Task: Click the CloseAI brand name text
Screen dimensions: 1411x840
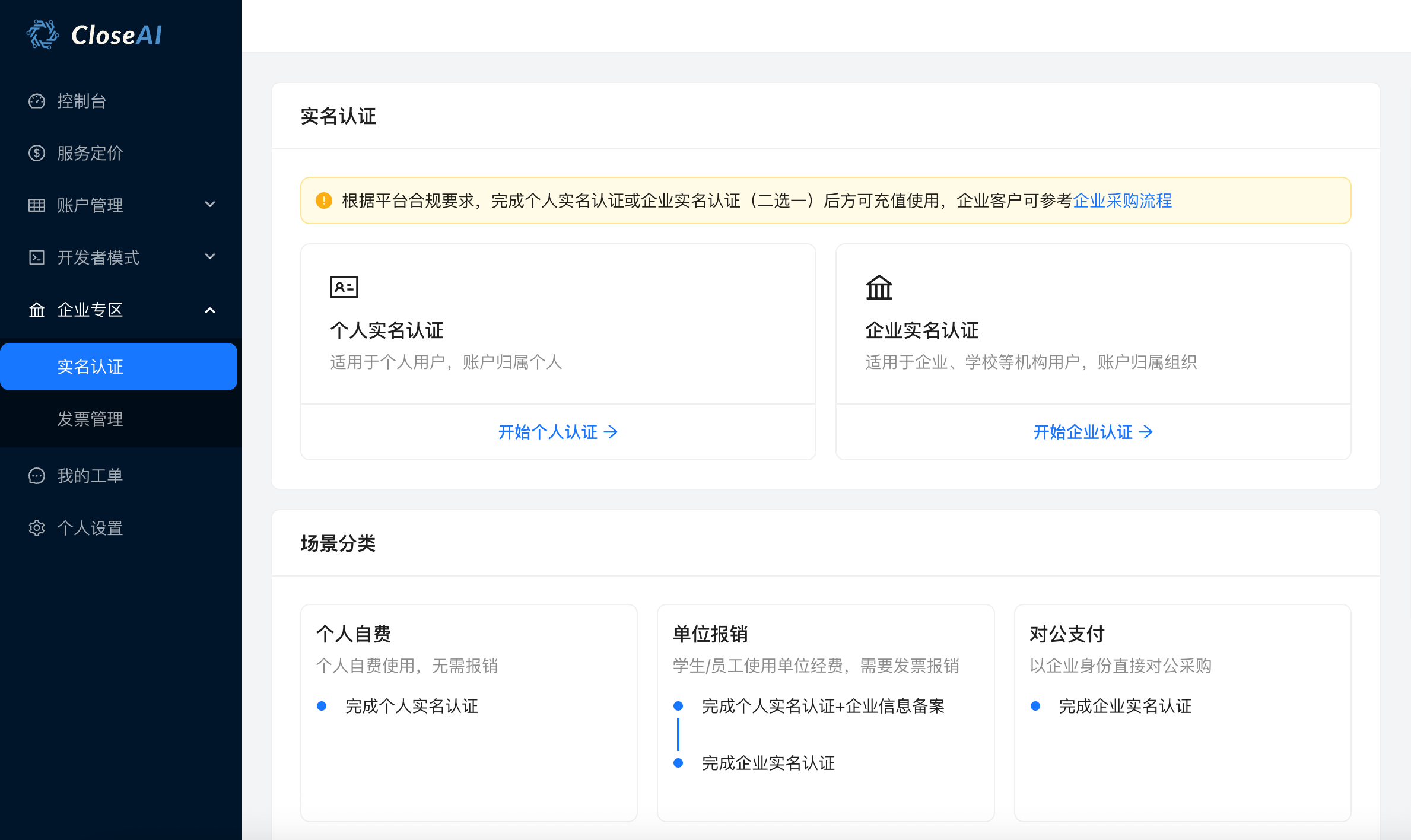Action: (x=116, y=35)
